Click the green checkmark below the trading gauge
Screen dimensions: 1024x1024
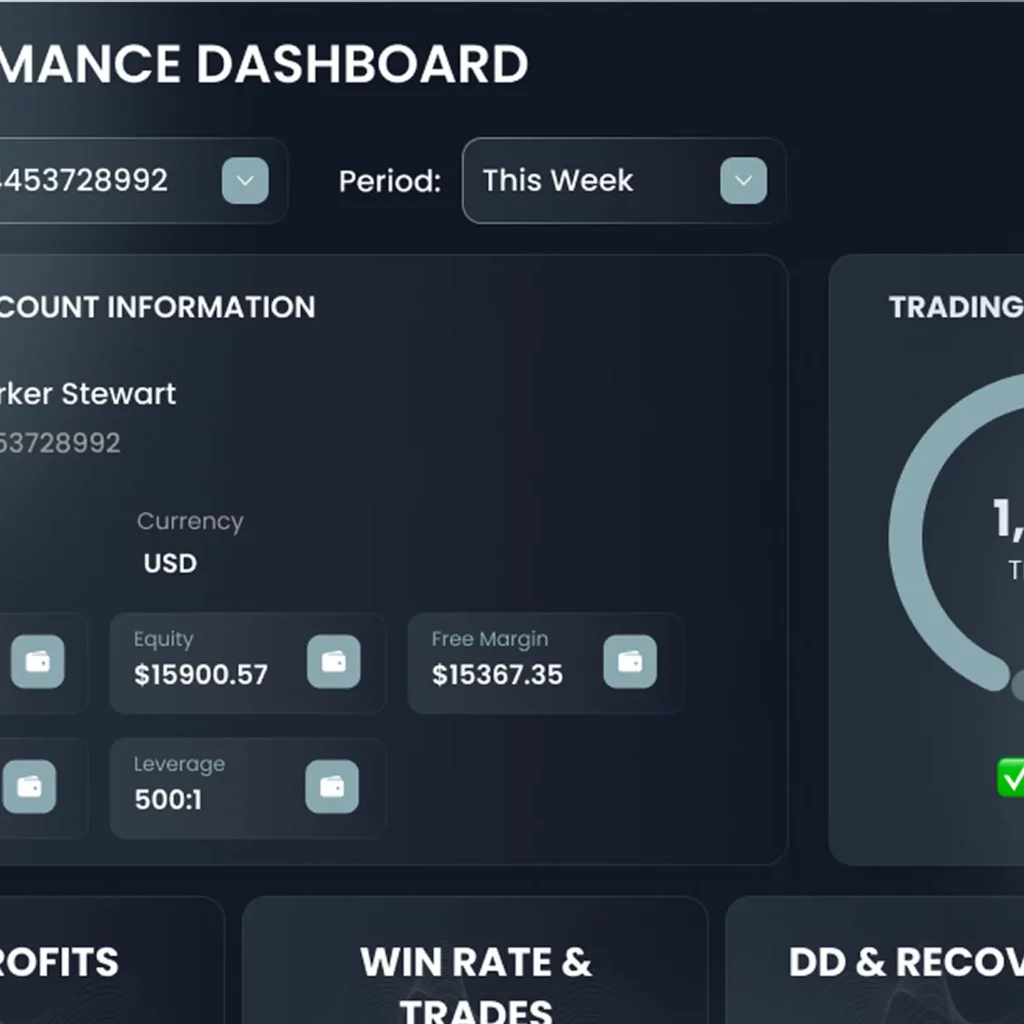[1011, 777]
